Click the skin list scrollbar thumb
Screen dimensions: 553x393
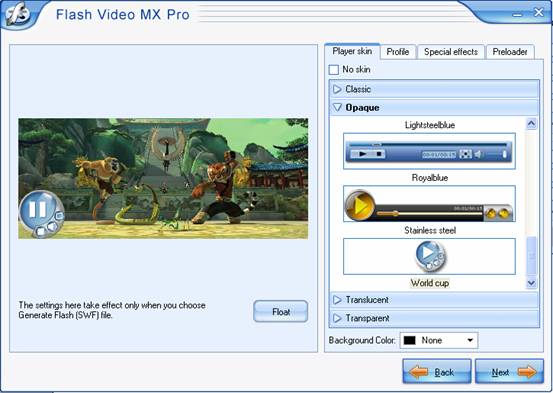coord(531,256)
